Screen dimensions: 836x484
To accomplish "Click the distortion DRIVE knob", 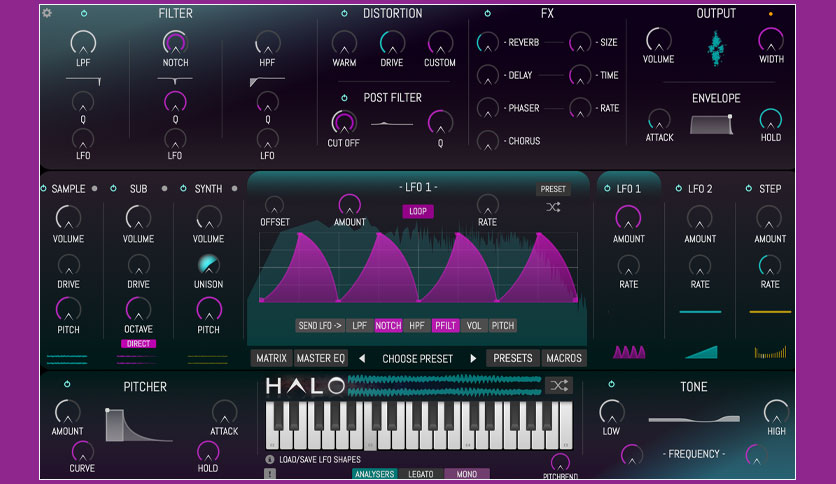I will [392, 43].
